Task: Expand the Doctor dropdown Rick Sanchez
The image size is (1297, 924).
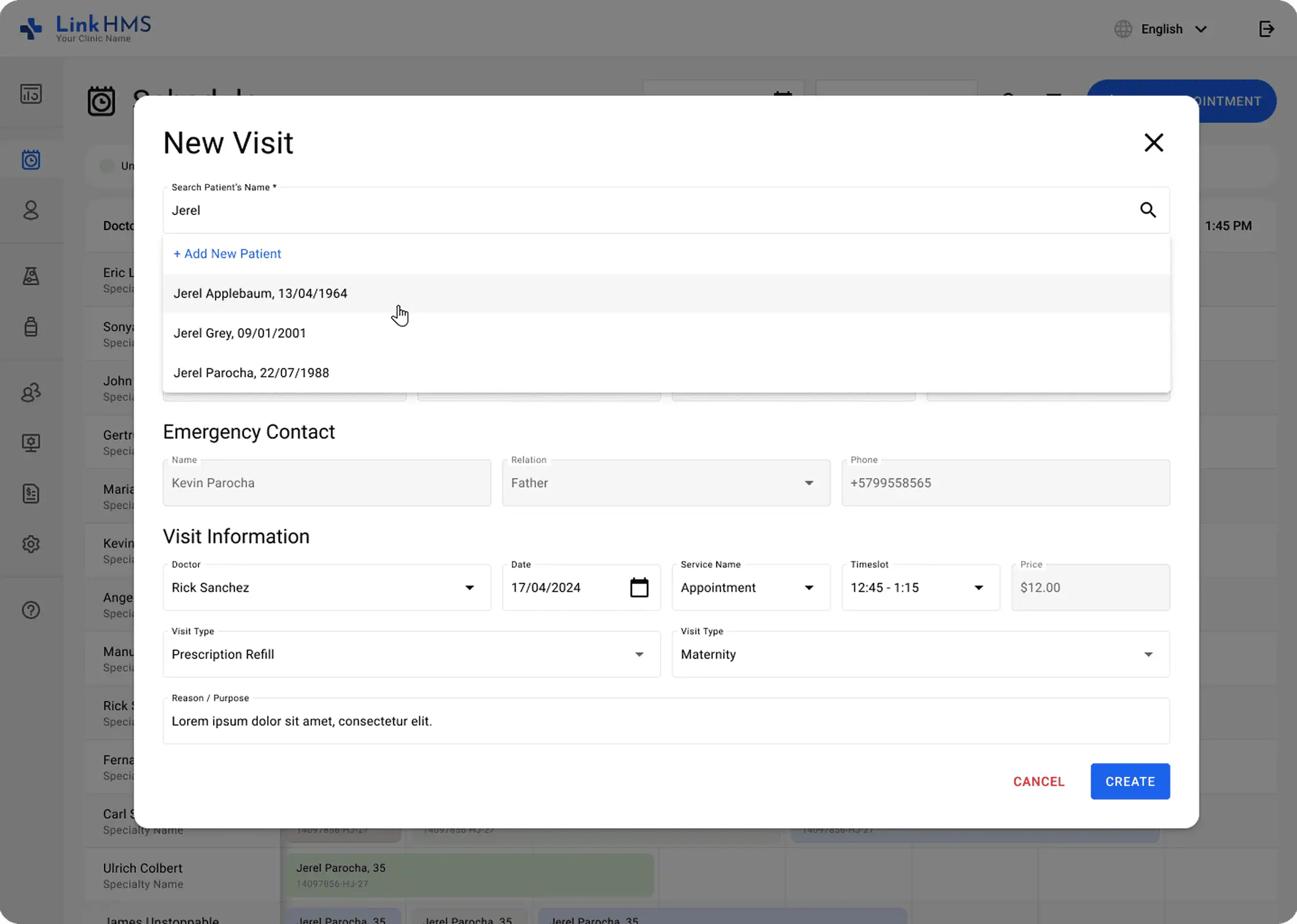Action: pos(327,587)
